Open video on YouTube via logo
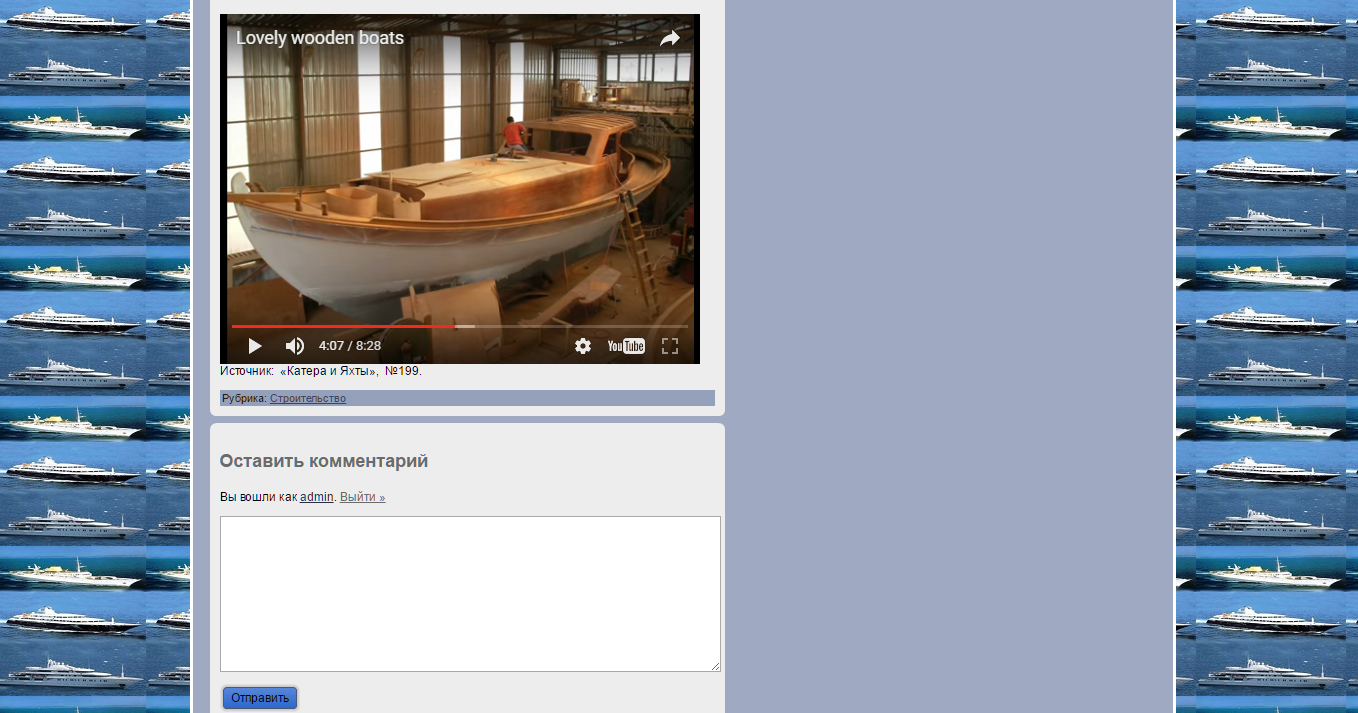The height and width of the screenshot is (713, 1358). pyautogui.click(x=626, y=346)
